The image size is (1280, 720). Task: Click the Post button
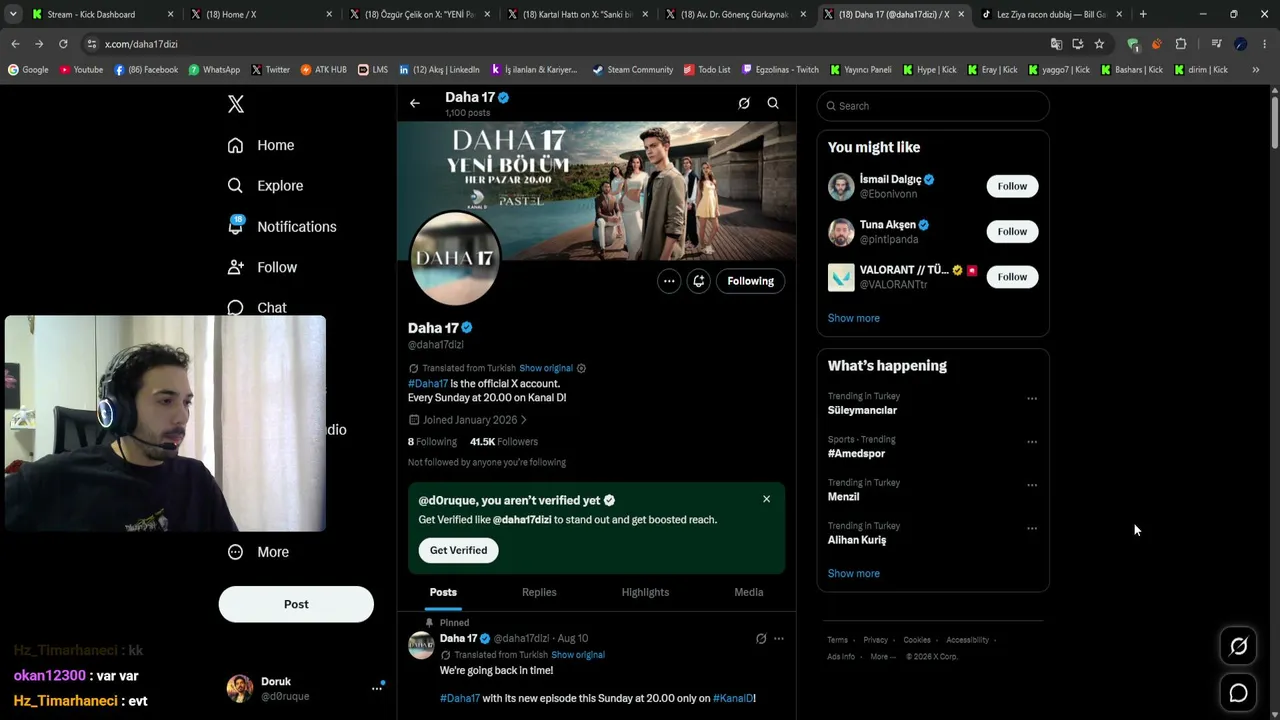(x=296, y=604)
